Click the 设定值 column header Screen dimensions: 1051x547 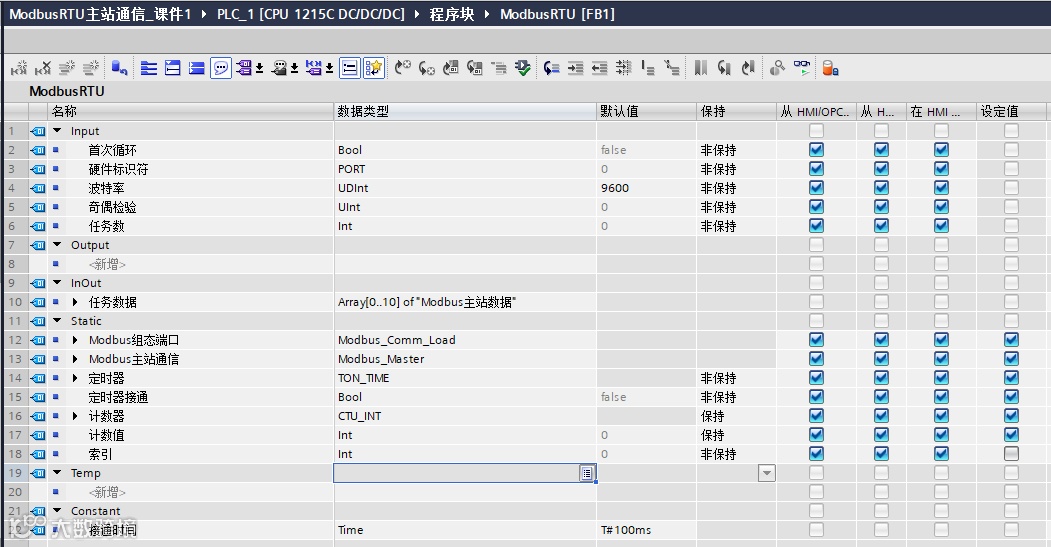tap(1011, 111)
